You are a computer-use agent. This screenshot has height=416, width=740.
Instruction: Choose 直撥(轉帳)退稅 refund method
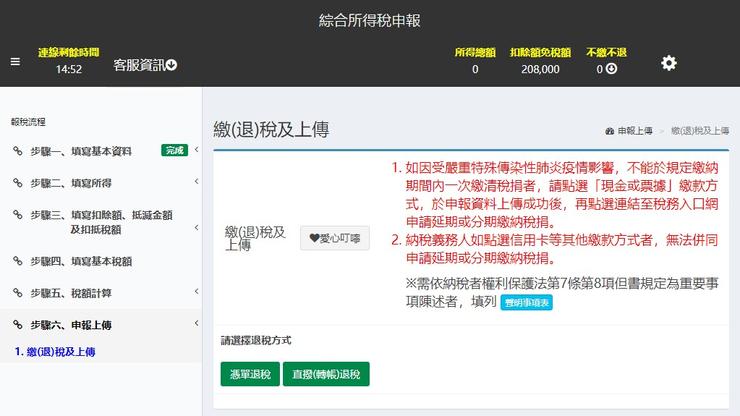coord(326,375)
